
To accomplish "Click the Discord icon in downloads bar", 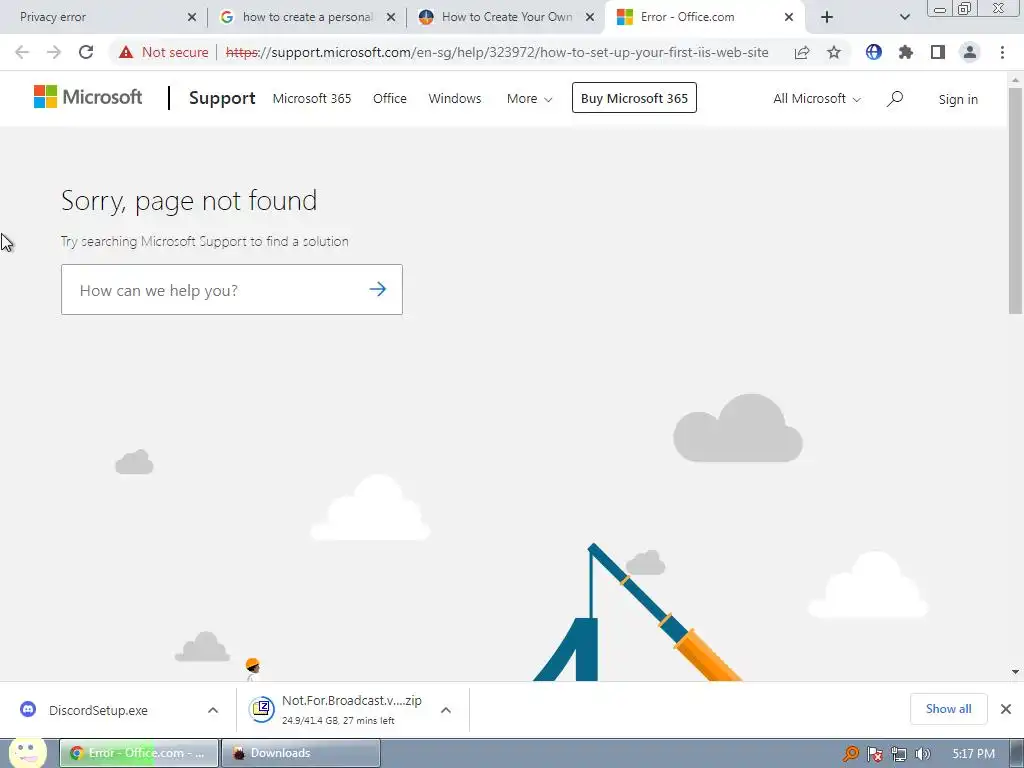I will [x=28, y=709].
